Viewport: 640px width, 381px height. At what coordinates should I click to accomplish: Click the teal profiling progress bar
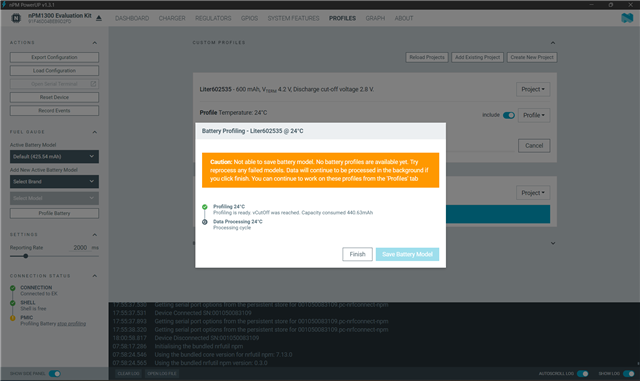point(498,214)
